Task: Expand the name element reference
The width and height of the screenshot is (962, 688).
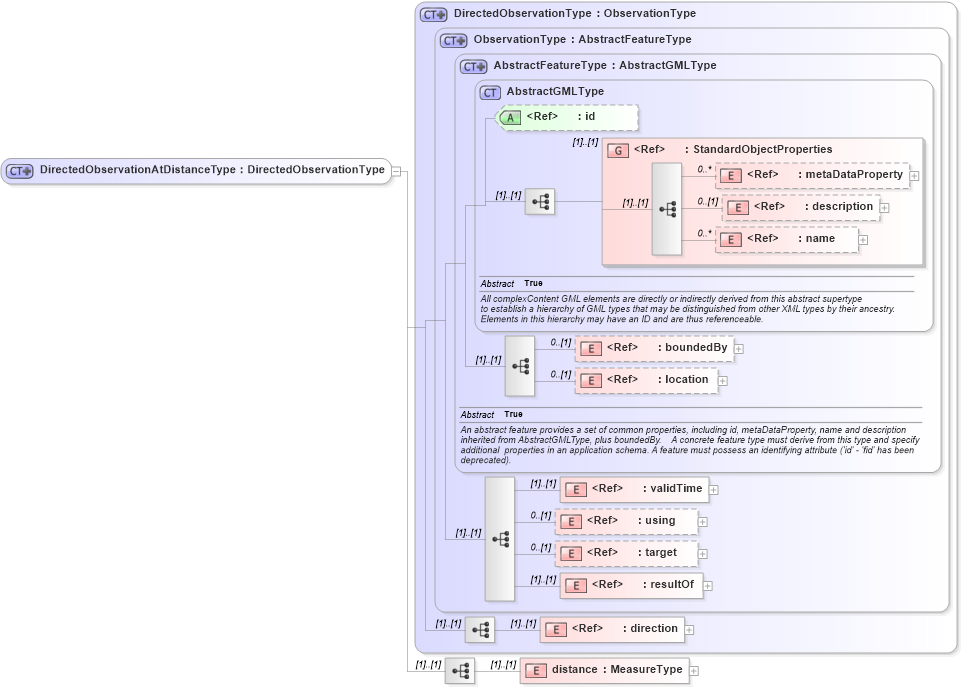Action: point(863,239)
